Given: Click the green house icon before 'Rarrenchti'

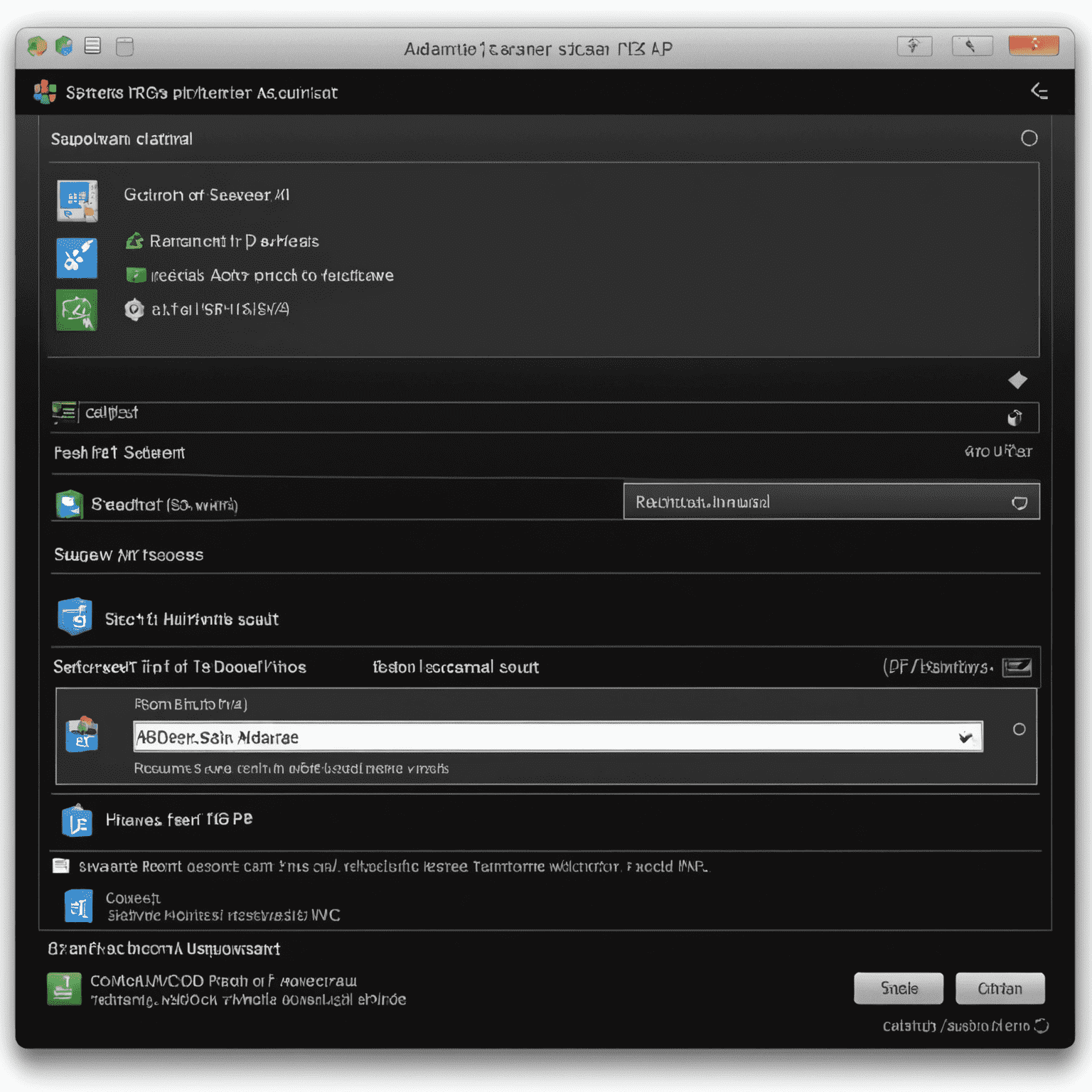Looking at the screenshot, I should coord(135,241).
